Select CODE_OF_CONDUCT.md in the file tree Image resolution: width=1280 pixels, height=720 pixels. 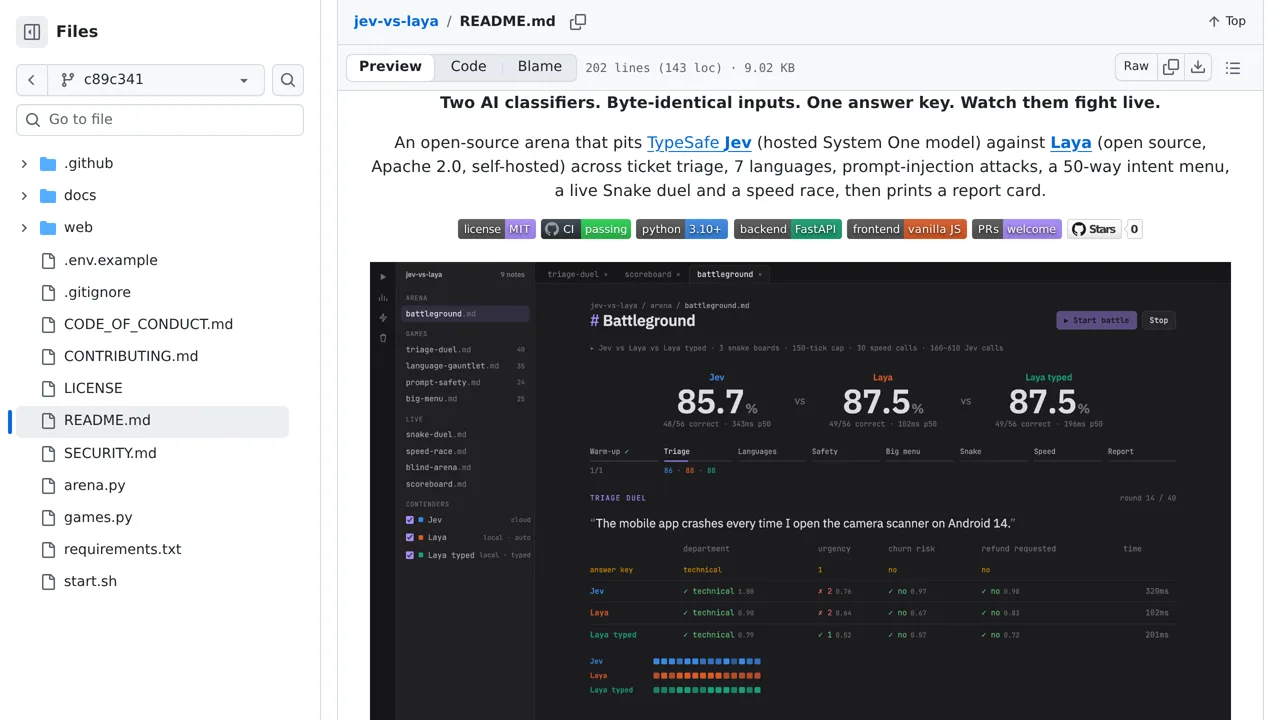pyautogui.click(x=148, y=324)
